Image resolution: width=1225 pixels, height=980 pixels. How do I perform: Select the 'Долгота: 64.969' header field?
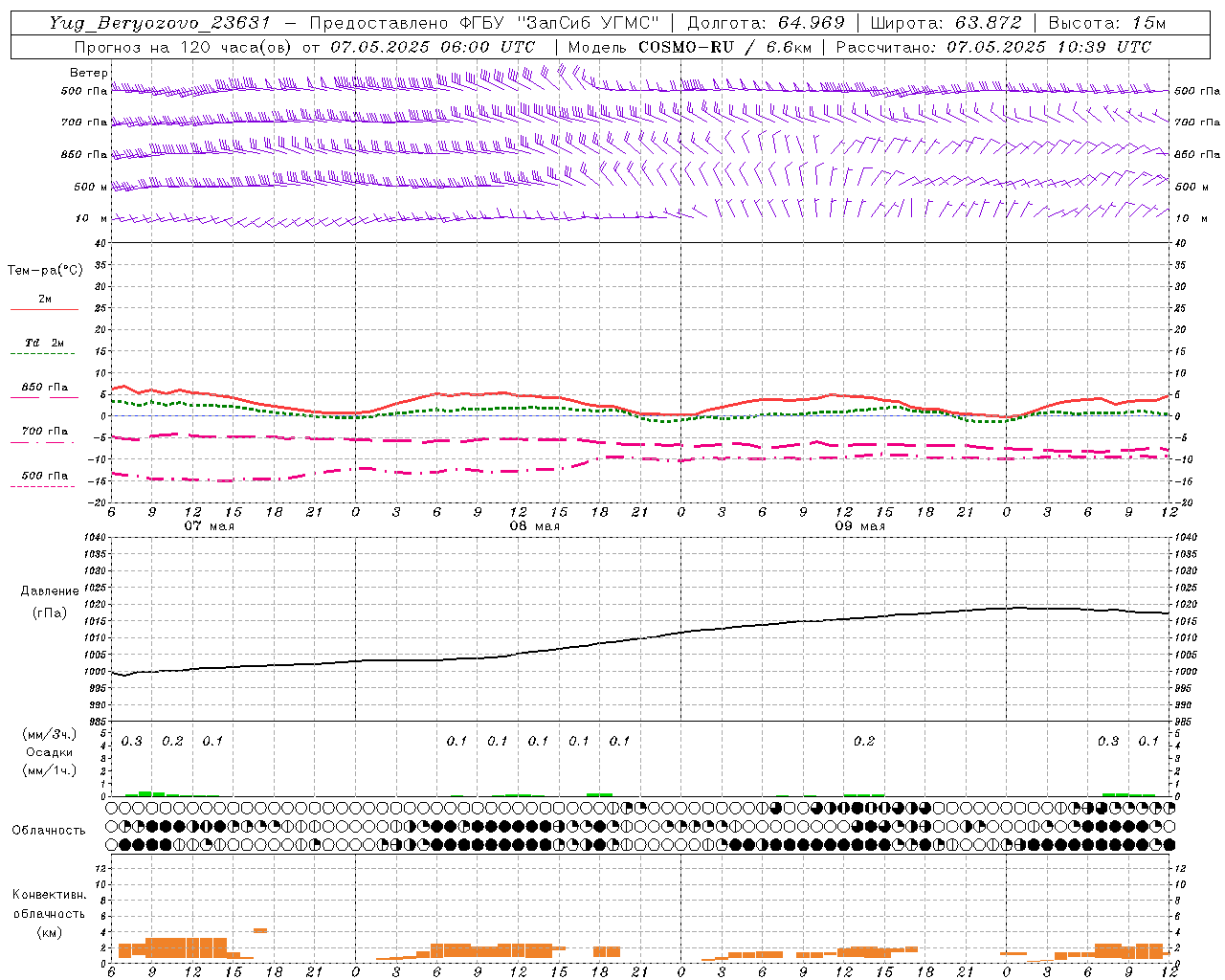pos(766,23)
